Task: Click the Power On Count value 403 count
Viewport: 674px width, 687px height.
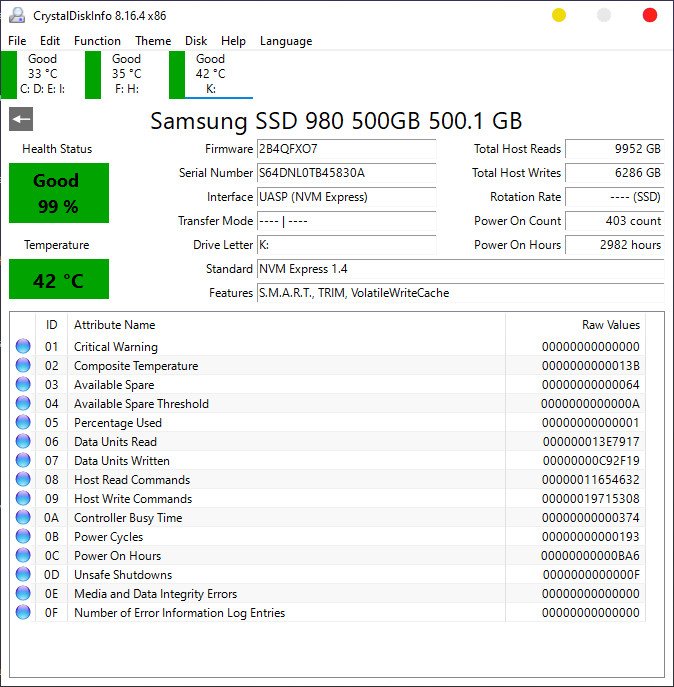Action: [x=615, y=221]
